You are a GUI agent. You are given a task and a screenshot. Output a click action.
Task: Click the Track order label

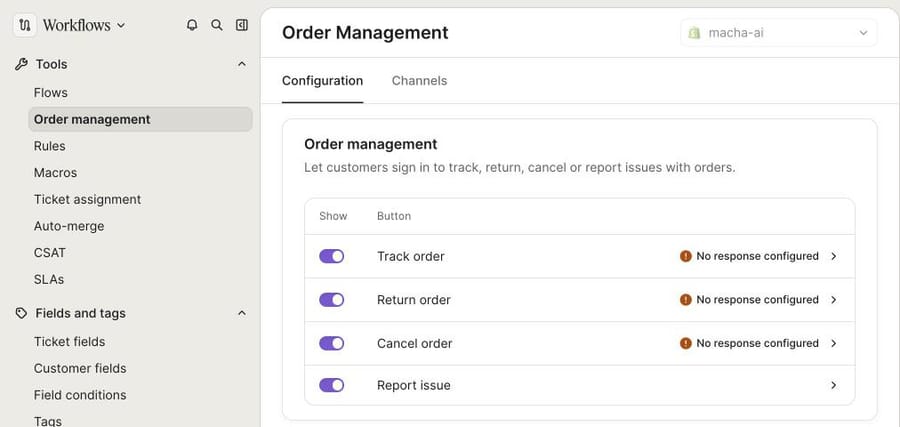411,257
